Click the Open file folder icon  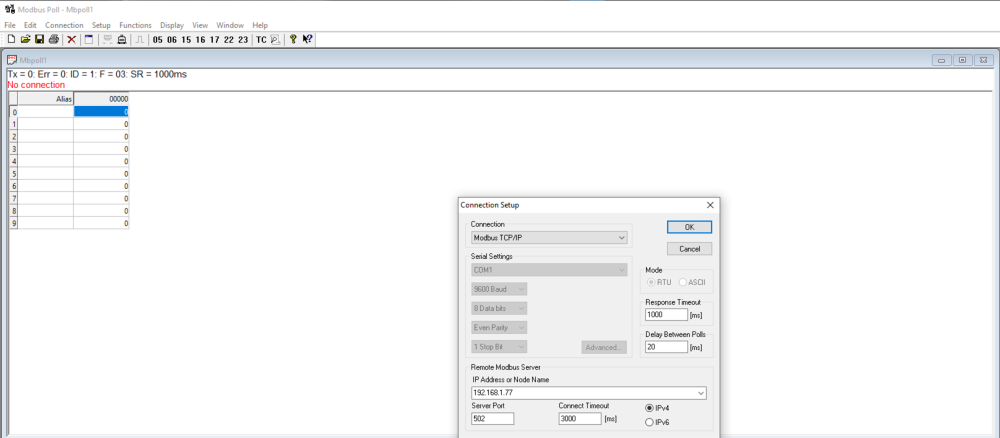coord(26,40)
